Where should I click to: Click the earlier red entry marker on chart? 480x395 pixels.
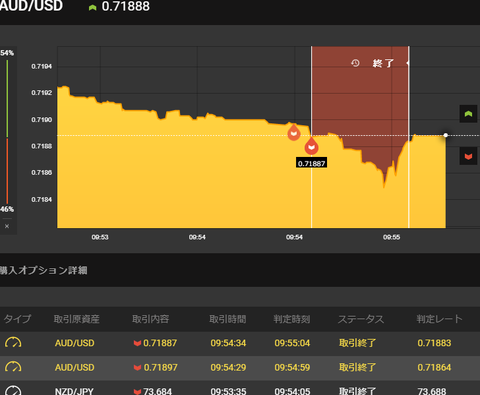point(294,132)
